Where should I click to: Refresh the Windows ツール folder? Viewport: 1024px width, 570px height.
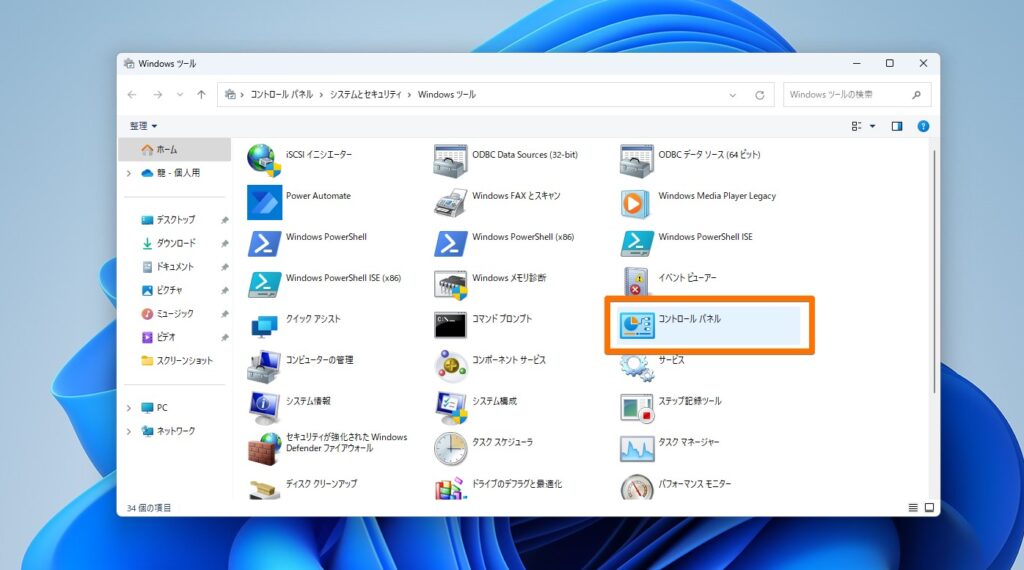pyautogui.click(x=760, y=95)
